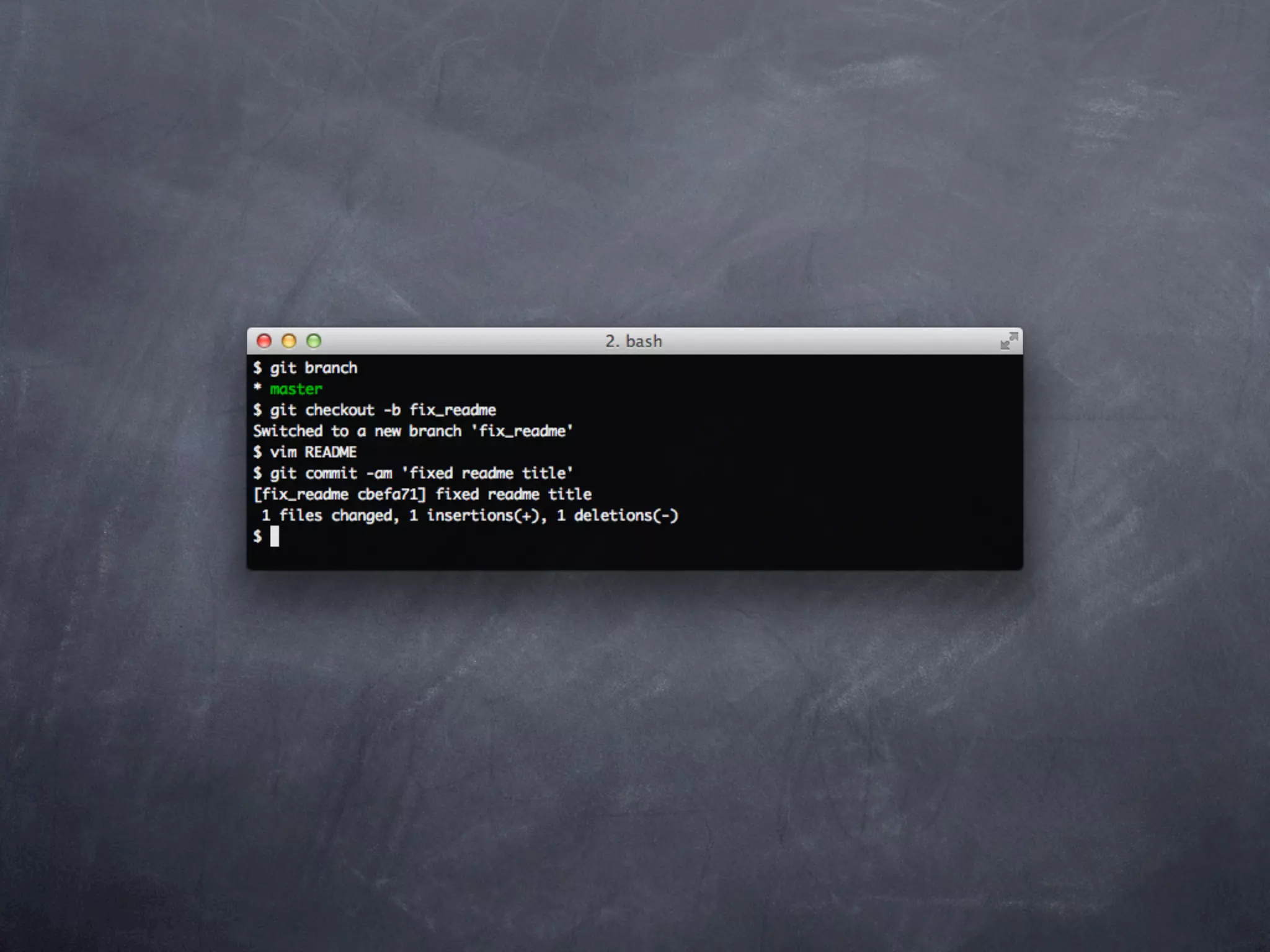This screenshot has height=952, width=1270.
Task: Click the 'git checkout -b fix_readme' command
Action: (x=383, y=410)
